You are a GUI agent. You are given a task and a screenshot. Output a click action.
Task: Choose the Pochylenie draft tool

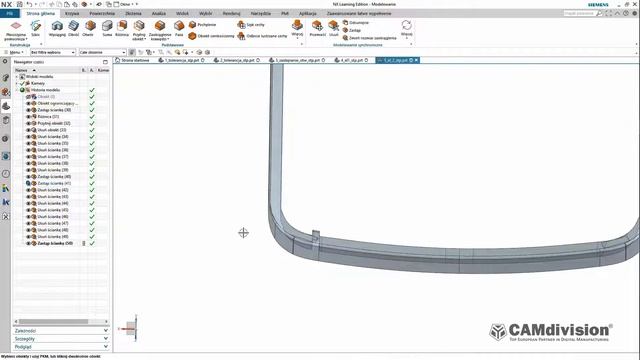tap(202, 25)
